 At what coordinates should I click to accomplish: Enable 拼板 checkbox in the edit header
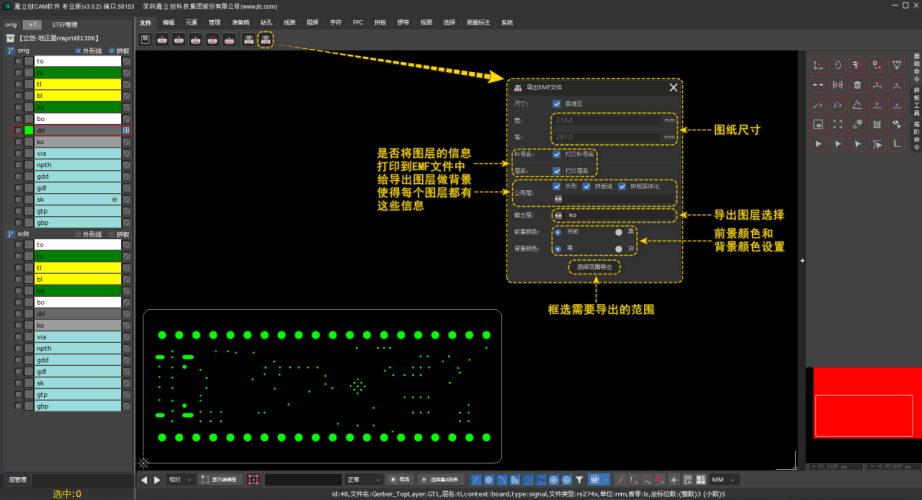(x=112, y=234)
